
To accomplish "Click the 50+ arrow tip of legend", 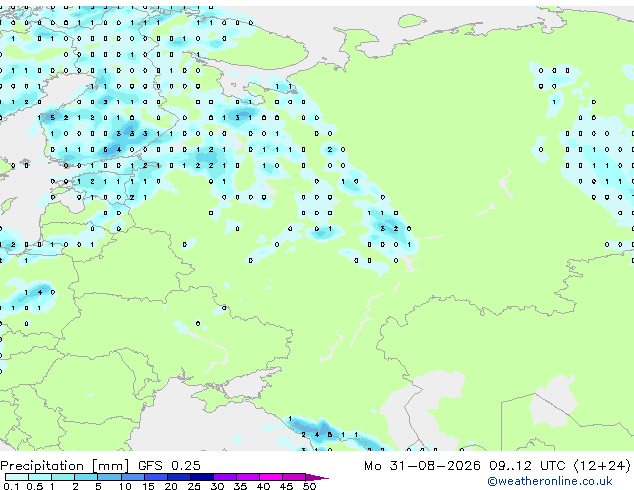I will (317, 477).
